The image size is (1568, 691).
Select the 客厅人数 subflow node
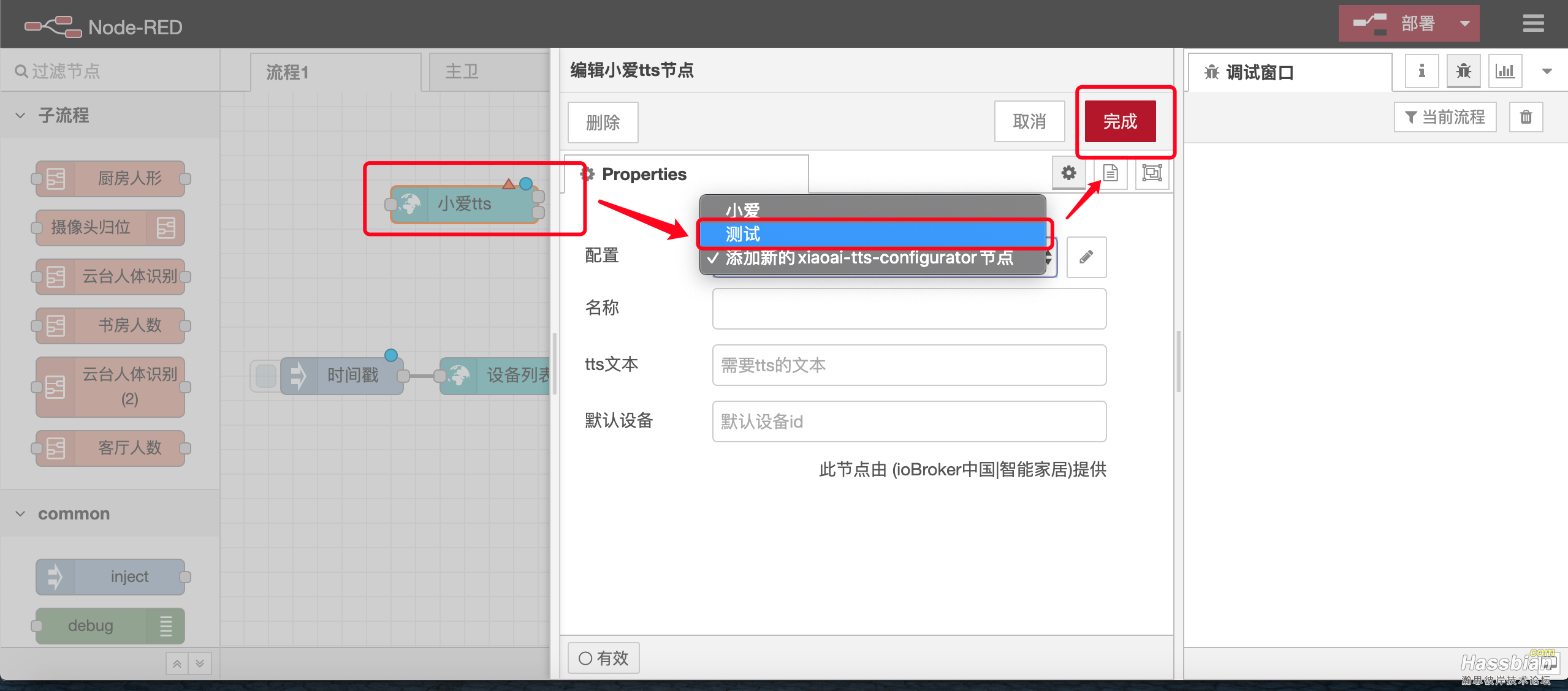[110, 448]
